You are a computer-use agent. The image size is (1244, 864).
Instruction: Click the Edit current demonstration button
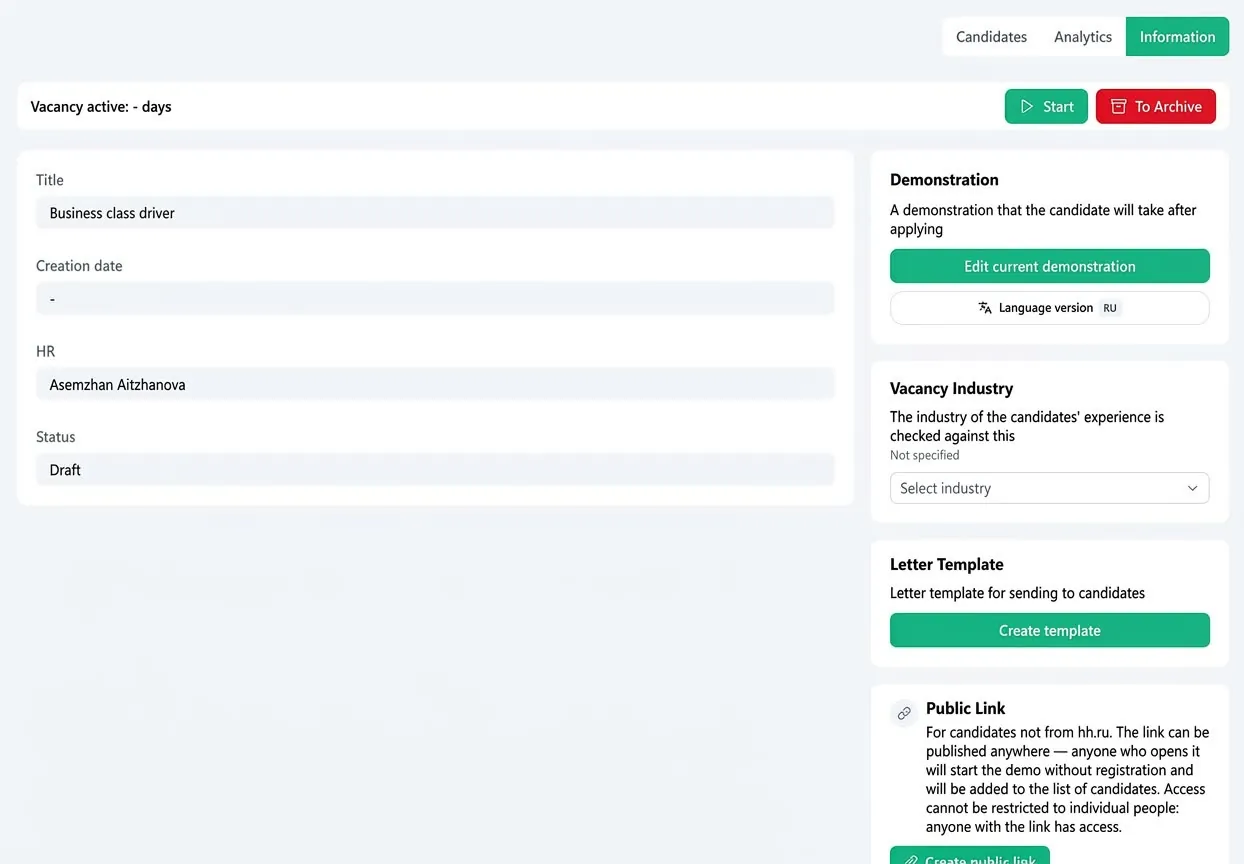pyautogui.click(x=1050, y=266)
